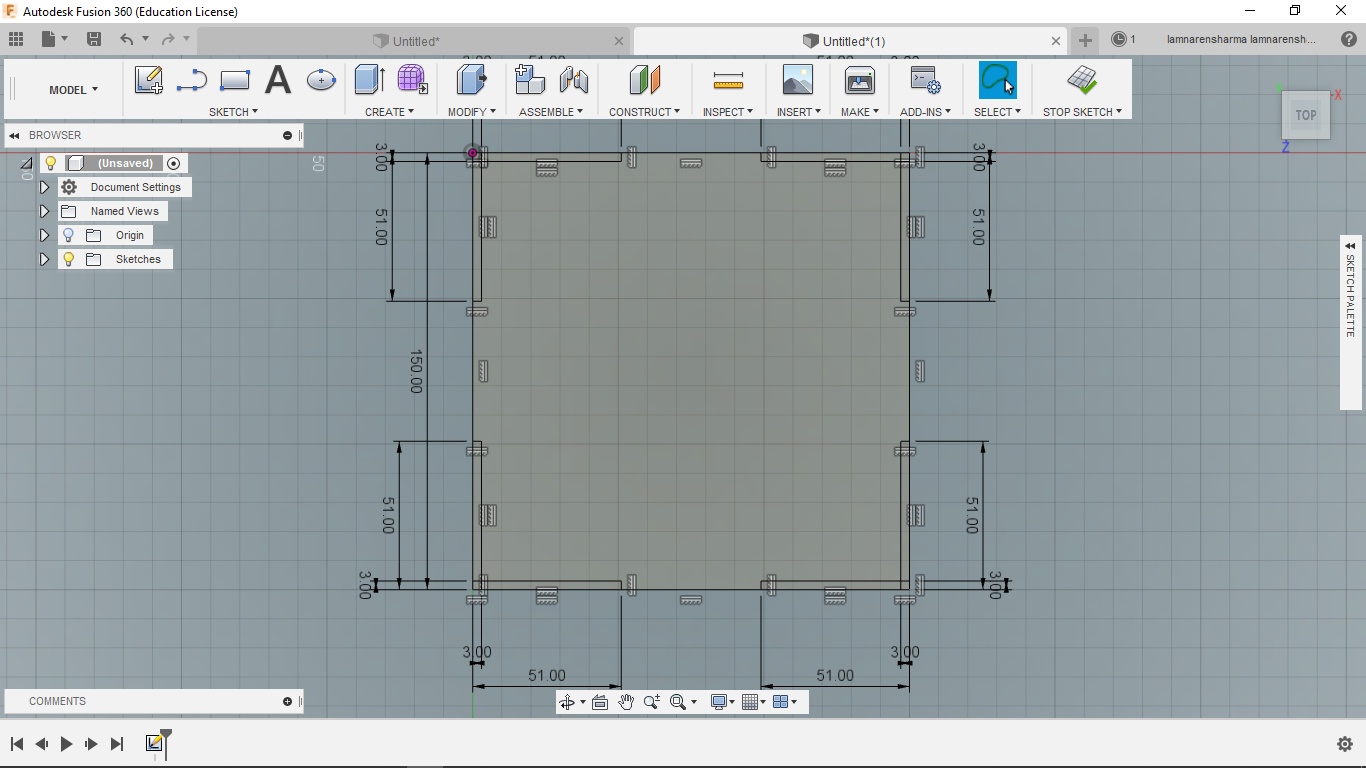Click the Press Pull modify icon
The height and width of the screenshot is (768, 1366).
471,80
